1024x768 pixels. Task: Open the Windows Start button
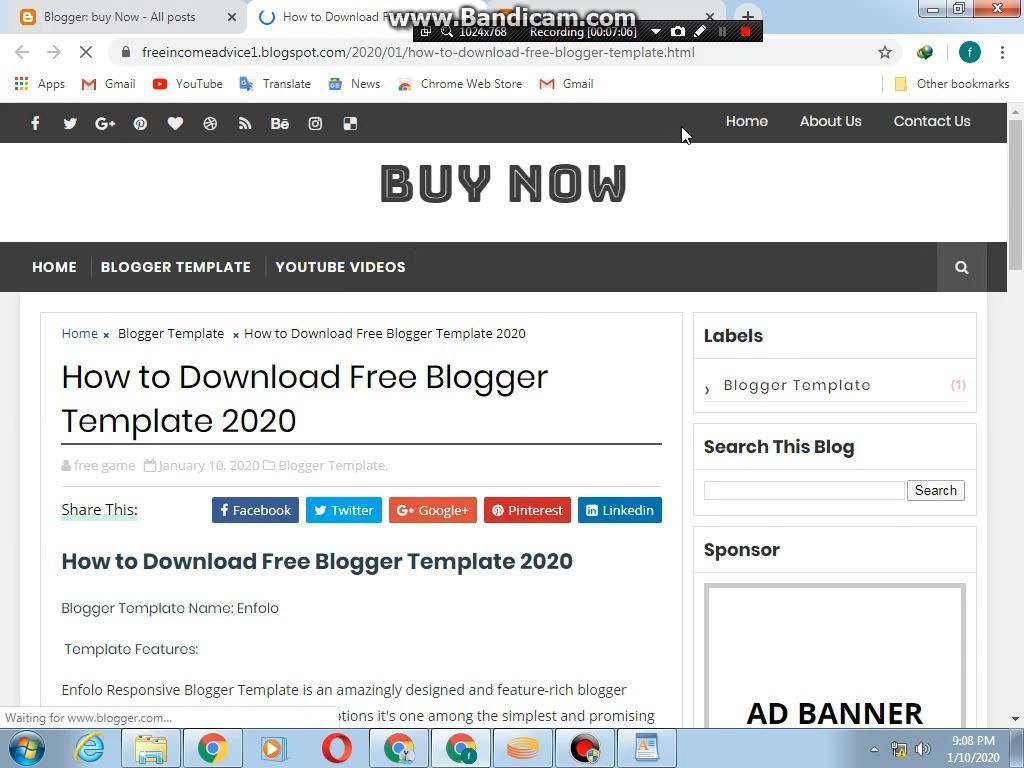27,748
